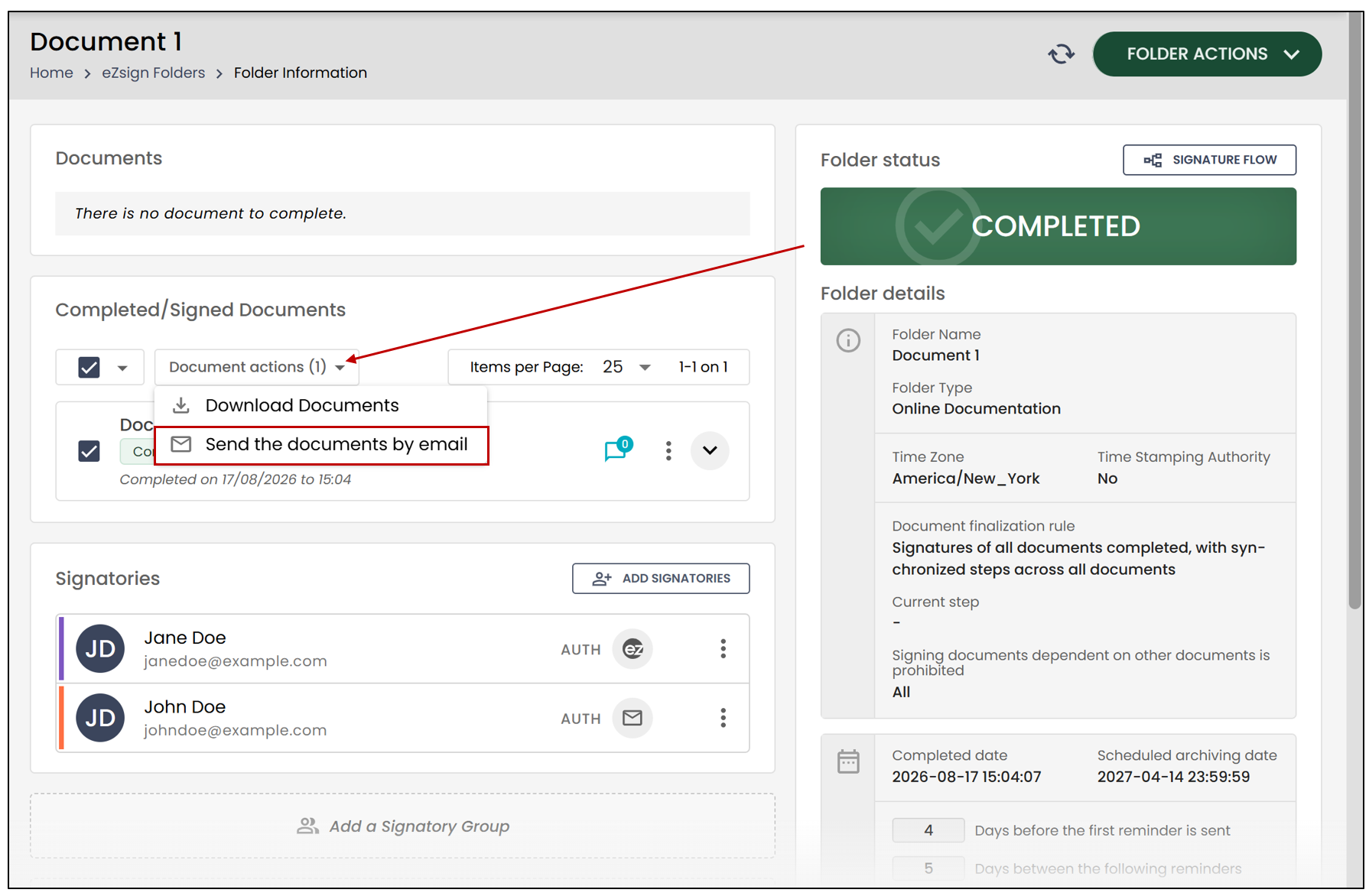Viewport: 1369px width, 896px height.
Task: Open John Doe's three-dot menu
Action: click(723, 718)
